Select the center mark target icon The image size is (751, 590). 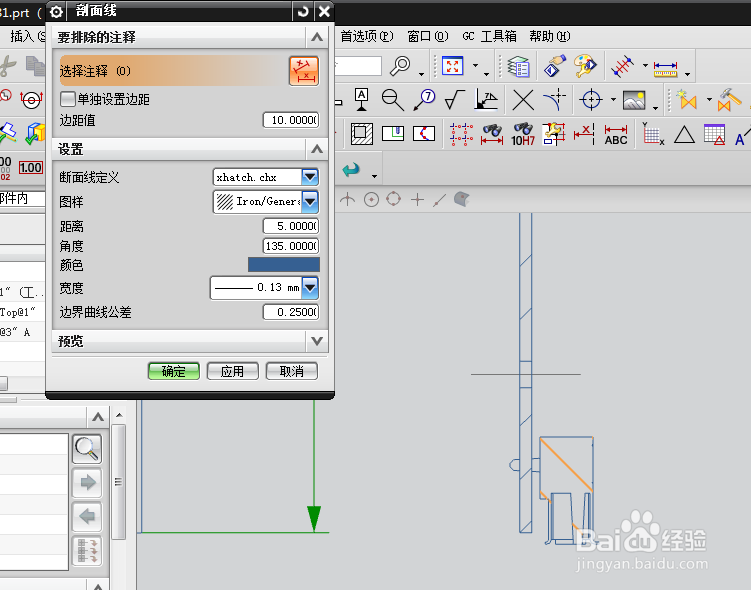[591, 100]
